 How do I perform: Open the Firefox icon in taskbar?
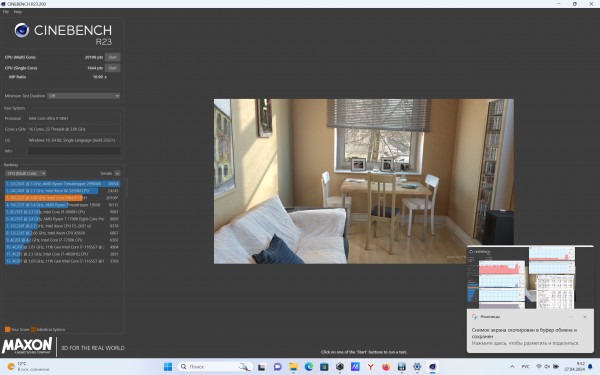[x=386, y=367]
